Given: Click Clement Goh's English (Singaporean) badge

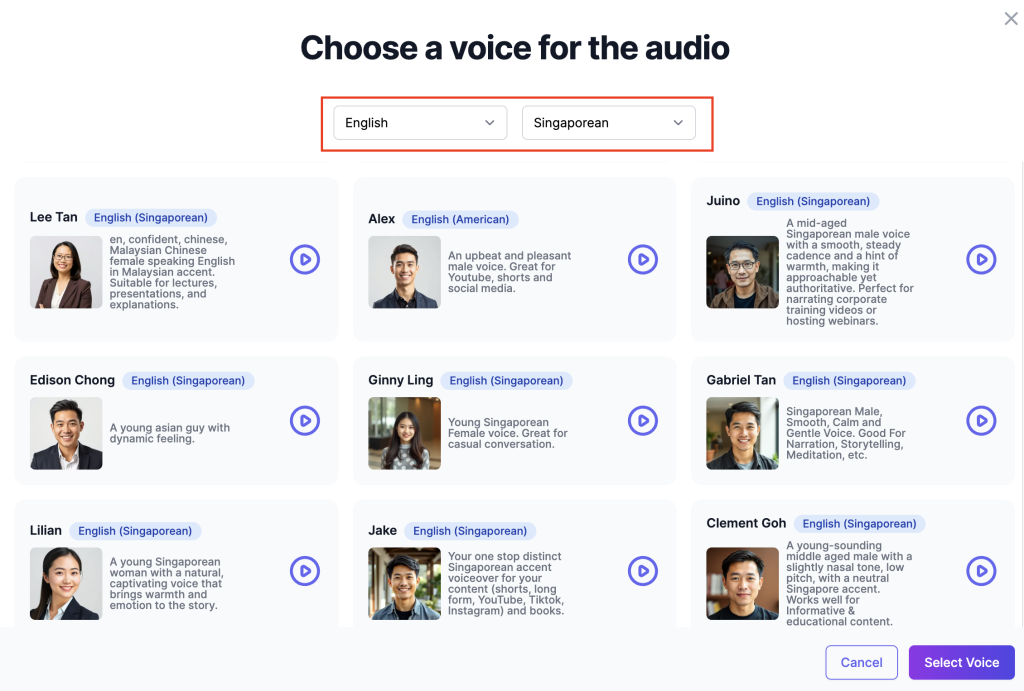Looking at the screenshot, I should pyautogui.click(x=860, y=523).
